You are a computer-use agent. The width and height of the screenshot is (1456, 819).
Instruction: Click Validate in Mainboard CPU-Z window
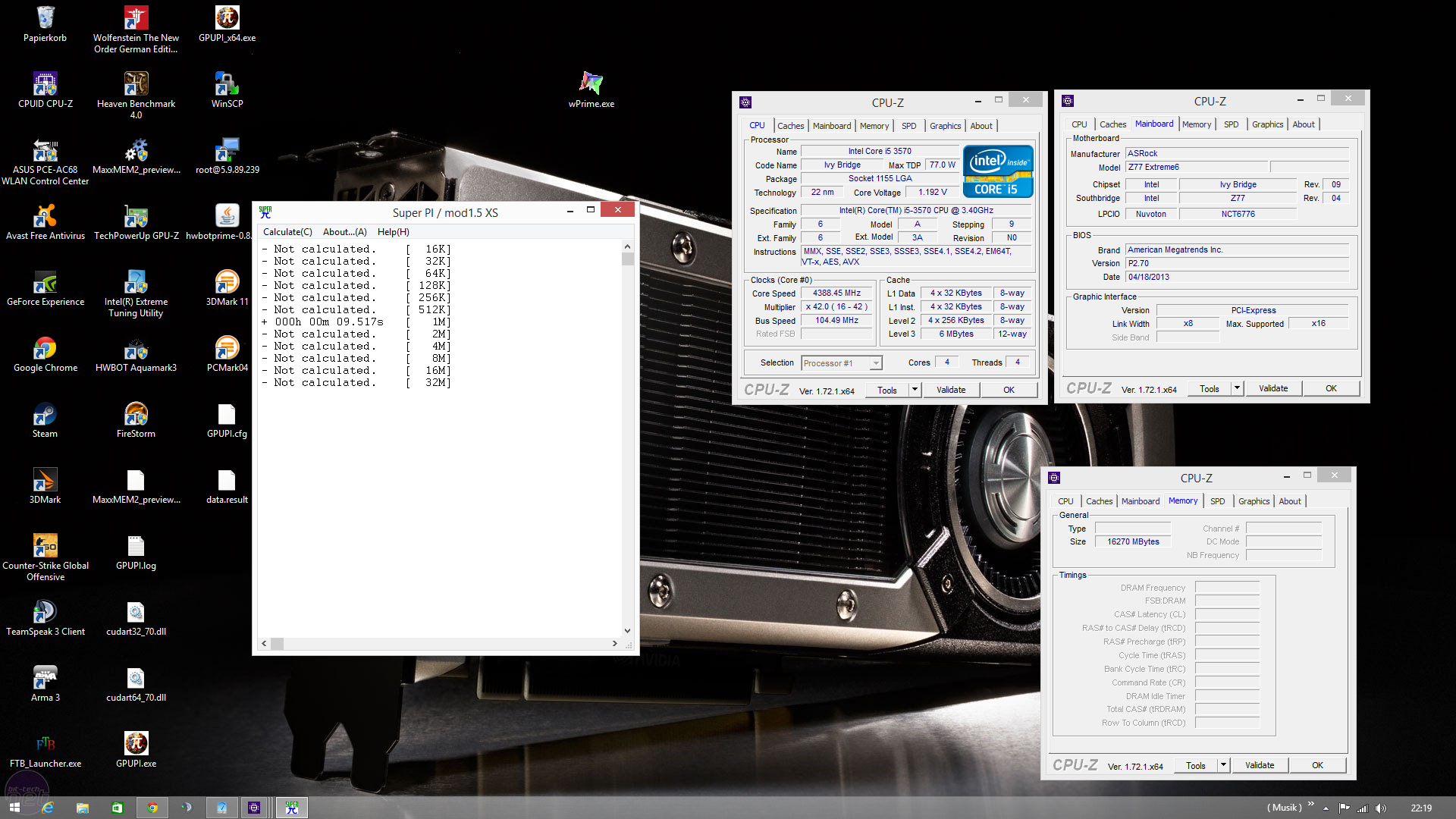coord(1273,388)
